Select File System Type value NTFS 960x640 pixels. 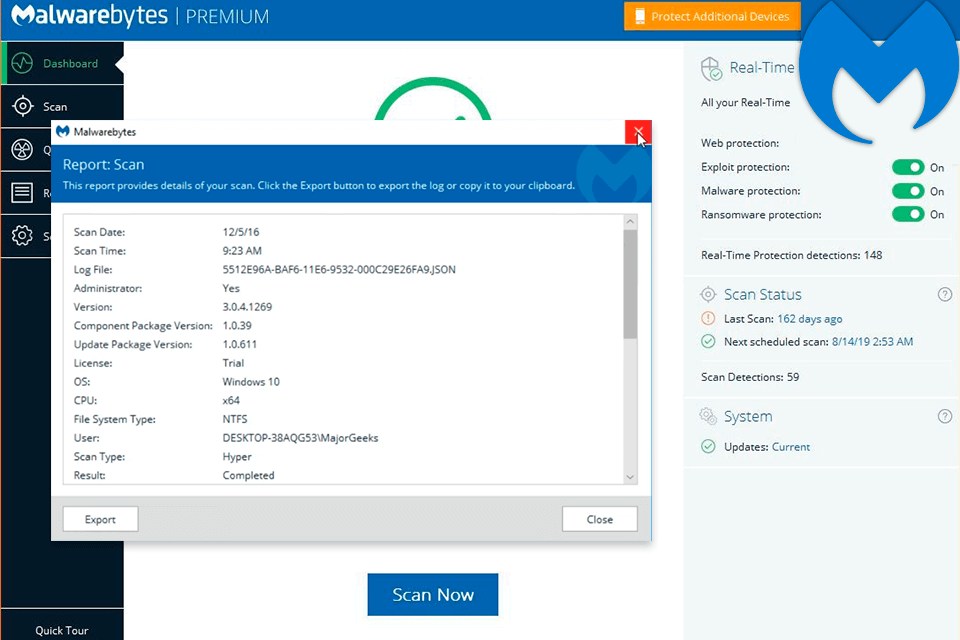tap(235, 419)
